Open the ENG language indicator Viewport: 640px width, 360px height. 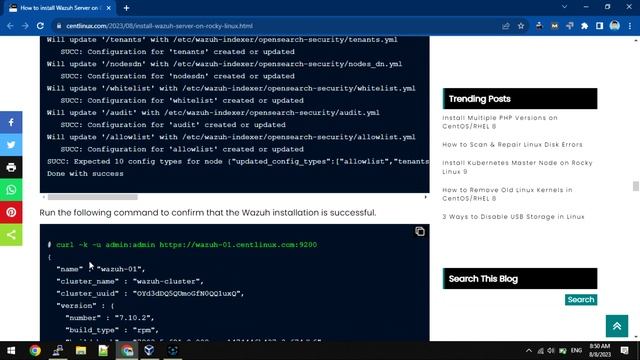pyautogui.click(x=576, y=350)
